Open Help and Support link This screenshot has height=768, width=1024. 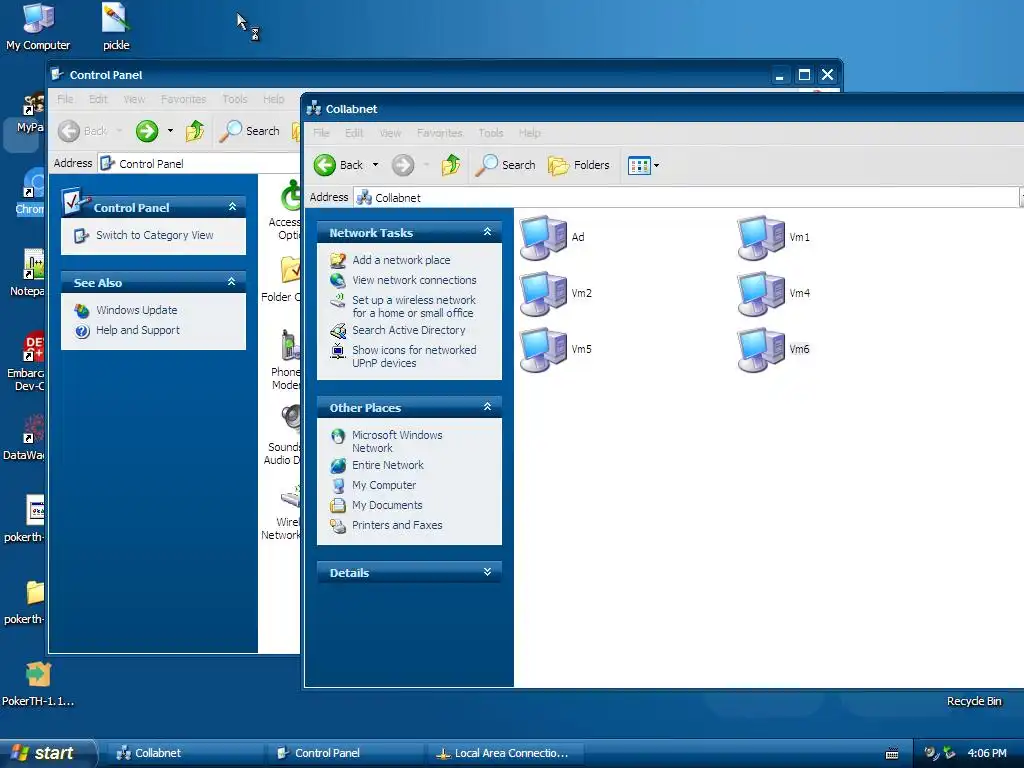[x=138, y=330]
